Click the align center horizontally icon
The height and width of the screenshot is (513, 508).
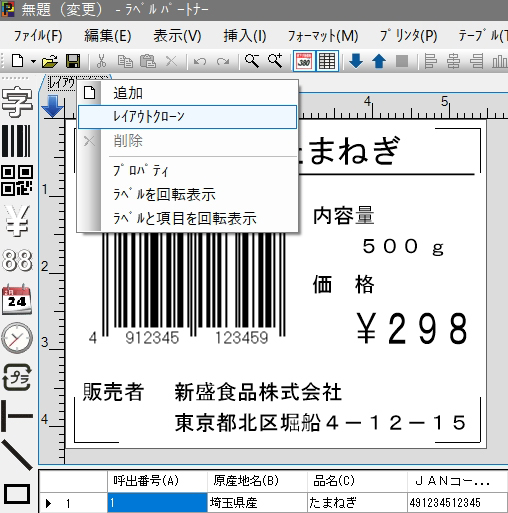click(453, 61)
